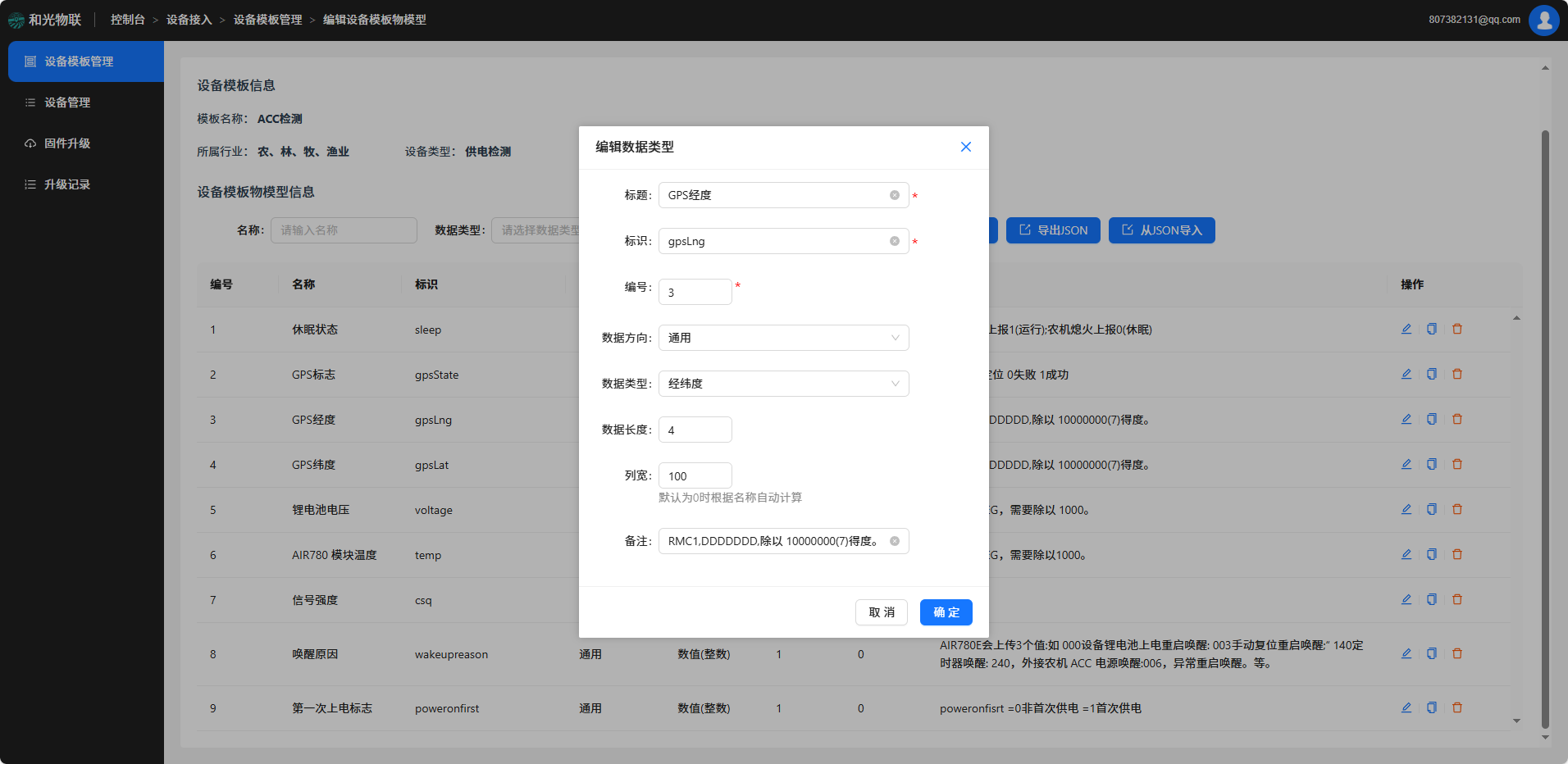Delete the 休眠状态 sleep row
1568x764 pixels.
pyautogui.click(x=1457, y=329)
